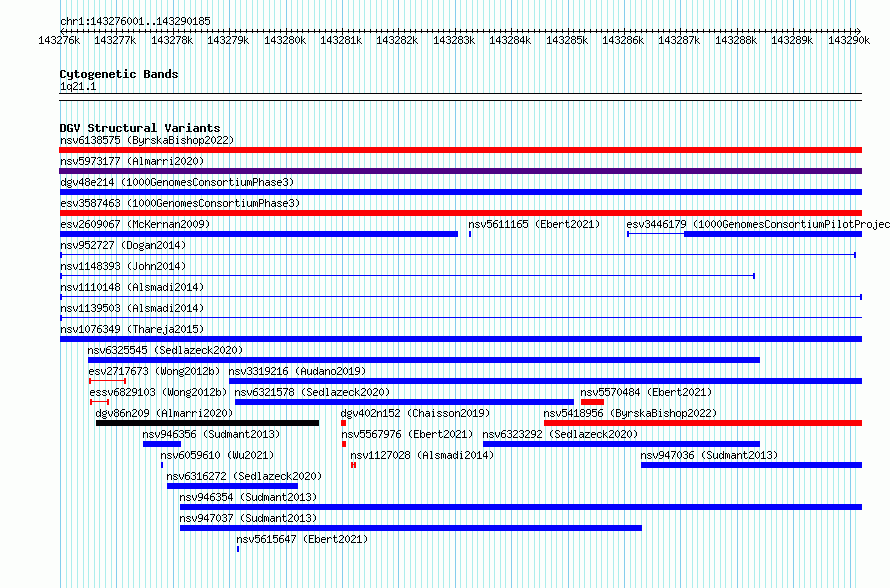Open esv2717673 (Wong2012b) label
Screen dimensions: 890x588
point(154,371)
